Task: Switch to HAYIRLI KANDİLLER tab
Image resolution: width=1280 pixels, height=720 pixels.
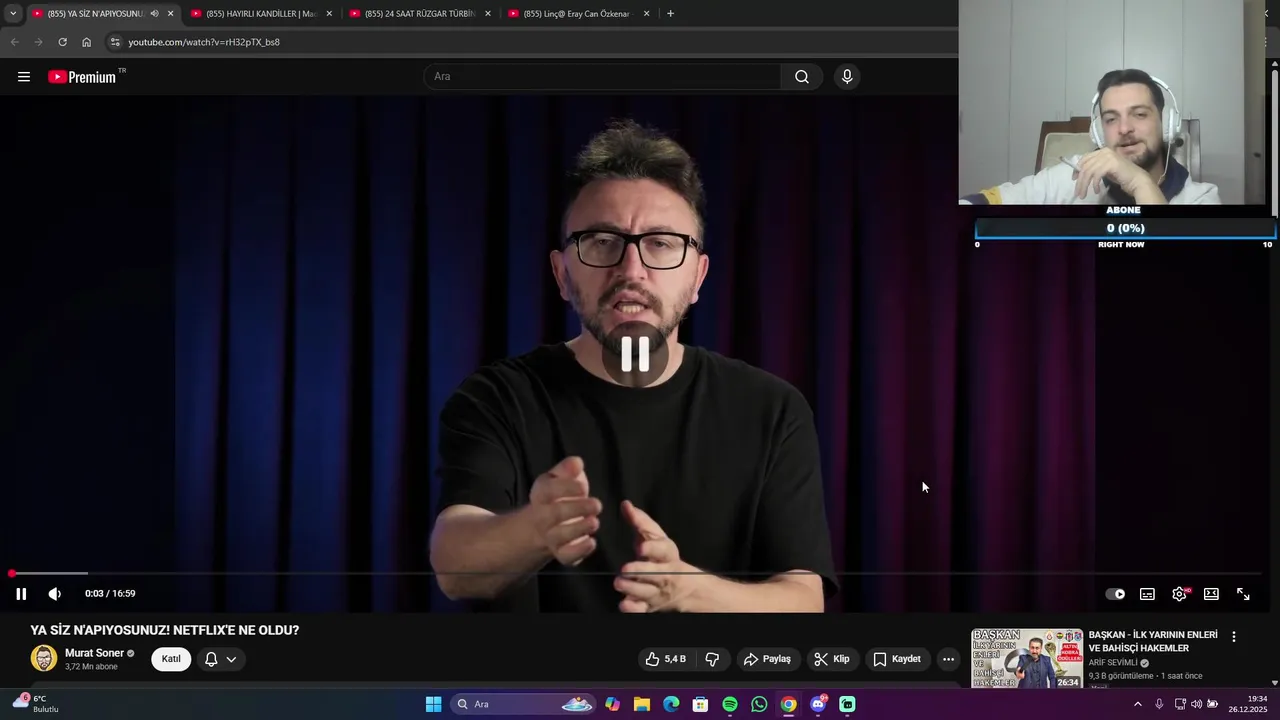Action: point(260,14)
